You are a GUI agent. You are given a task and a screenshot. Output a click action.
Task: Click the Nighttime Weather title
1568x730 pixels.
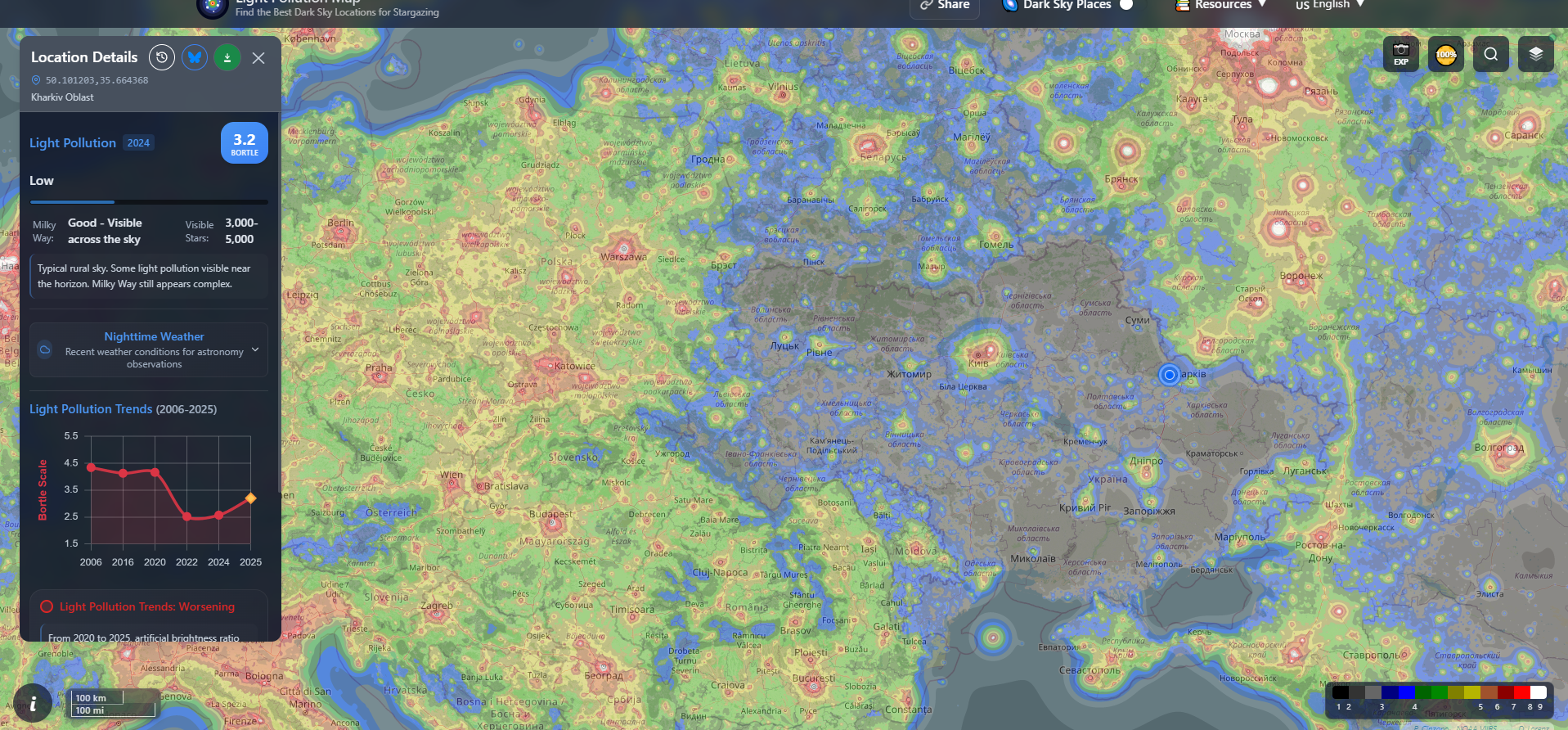coord(154,336)
